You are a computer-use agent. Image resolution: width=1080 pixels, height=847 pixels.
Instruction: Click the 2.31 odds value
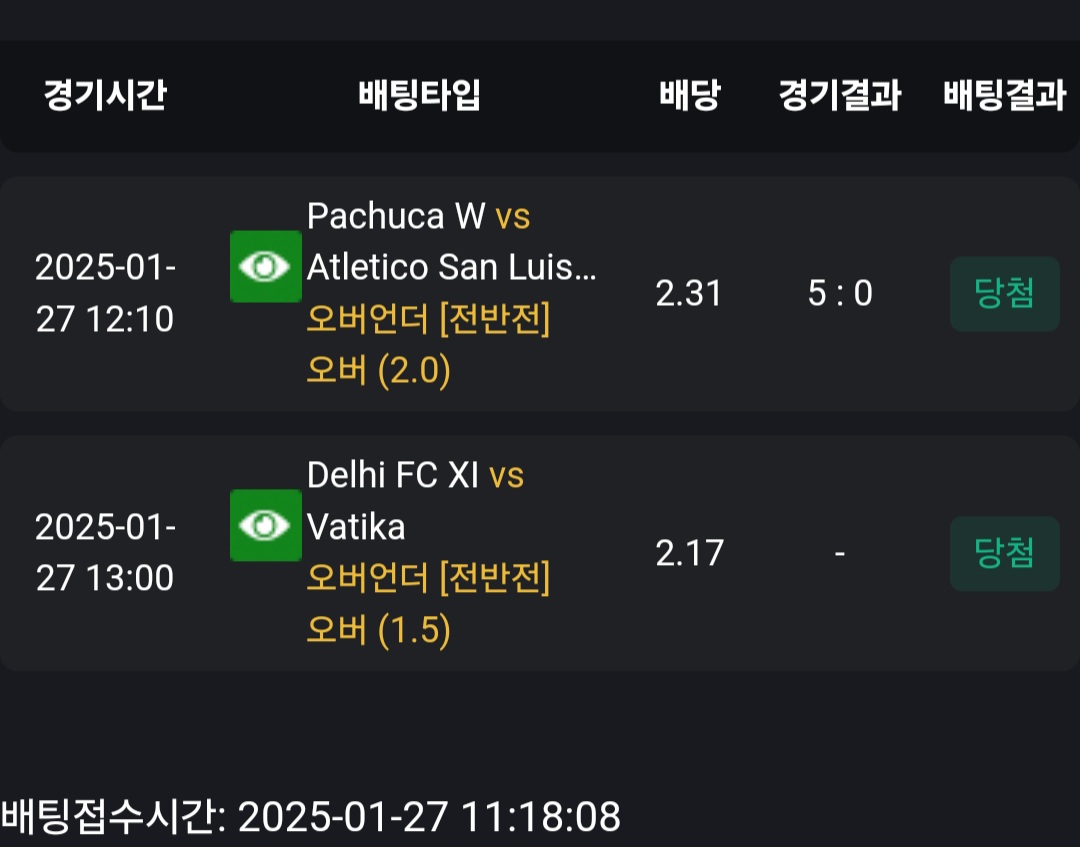tap(689, 293)
